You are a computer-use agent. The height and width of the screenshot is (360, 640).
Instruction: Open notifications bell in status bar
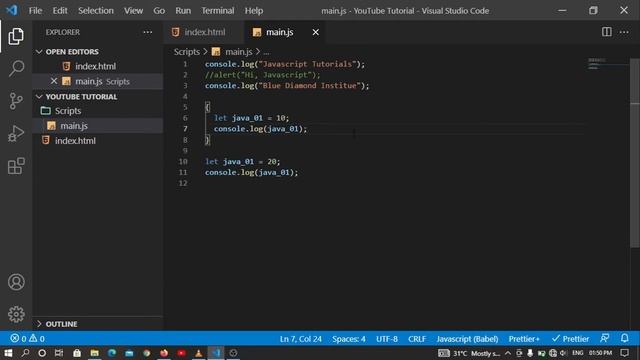point(624,338)
